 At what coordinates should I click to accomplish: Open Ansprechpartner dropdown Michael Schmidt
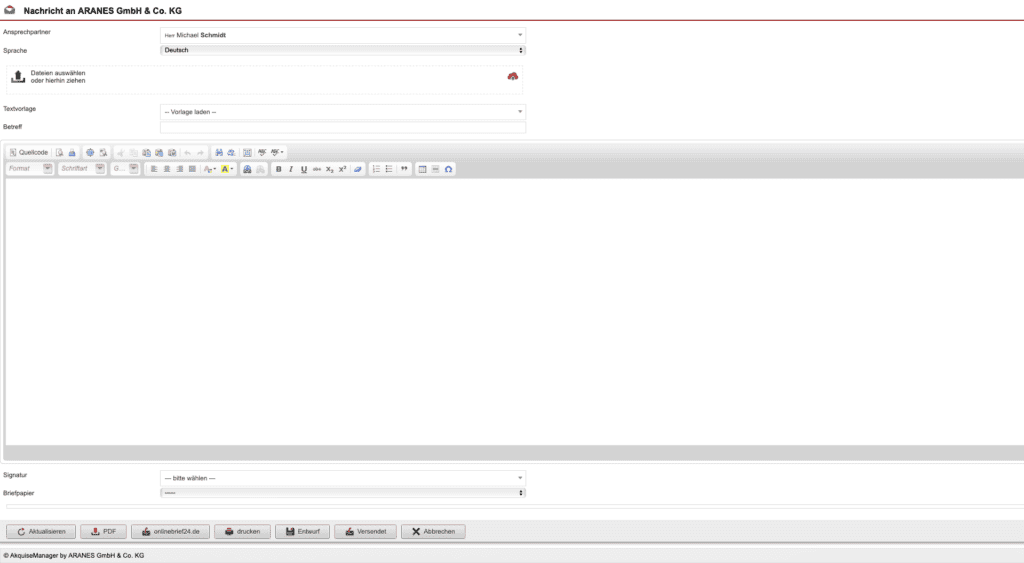point(343,35)
